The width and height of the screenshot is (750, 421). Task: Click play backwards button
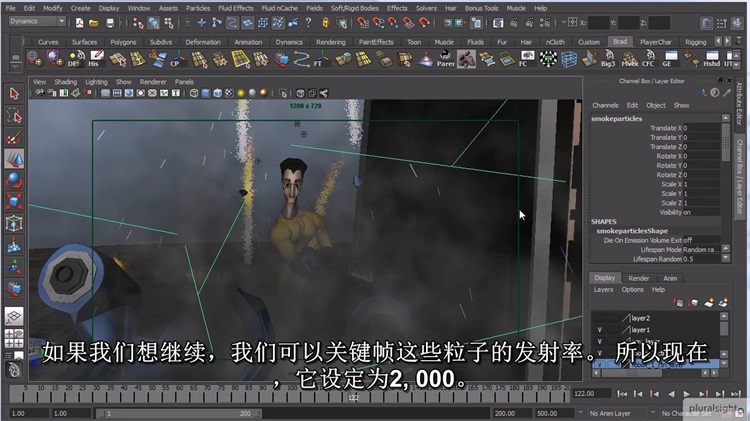tap(671, 394)
